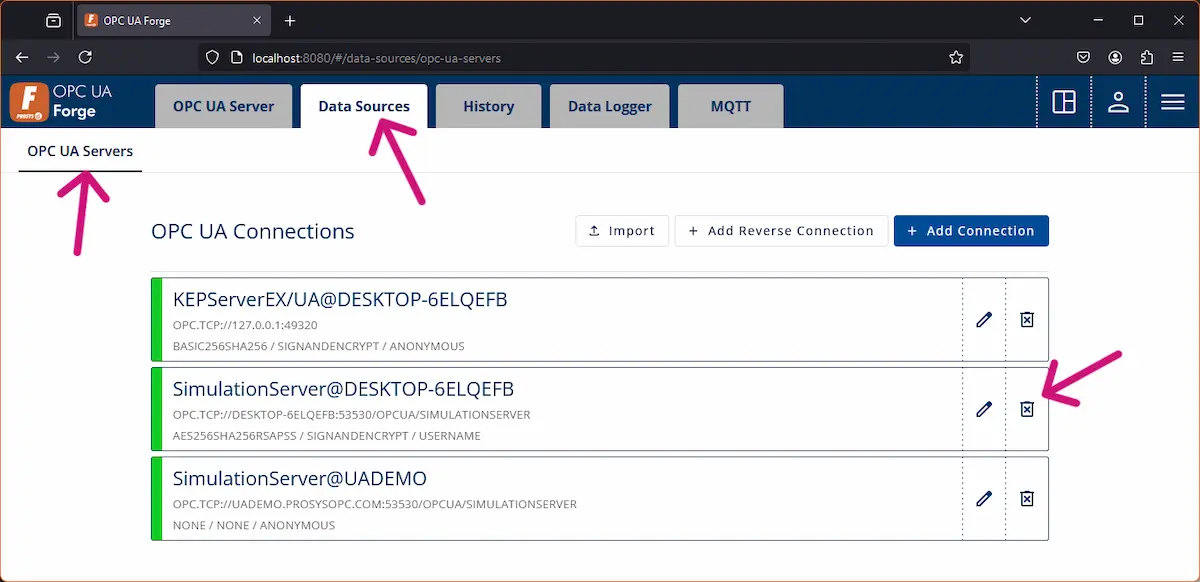Delete the KEPServerEX/UA@DESKTOP-6ELQEFB connection

coord(1027,319)
